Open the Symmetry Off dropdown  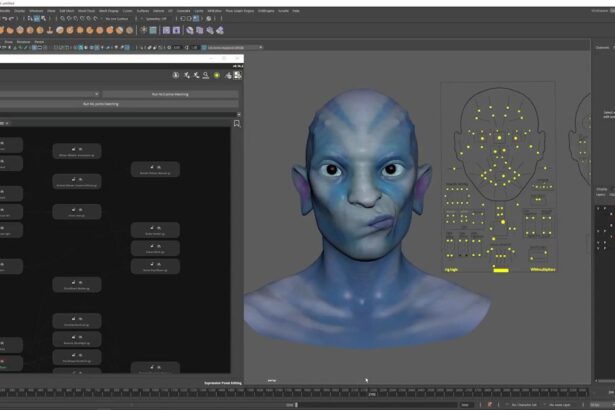pyautogui.click(x=156, y=18)
